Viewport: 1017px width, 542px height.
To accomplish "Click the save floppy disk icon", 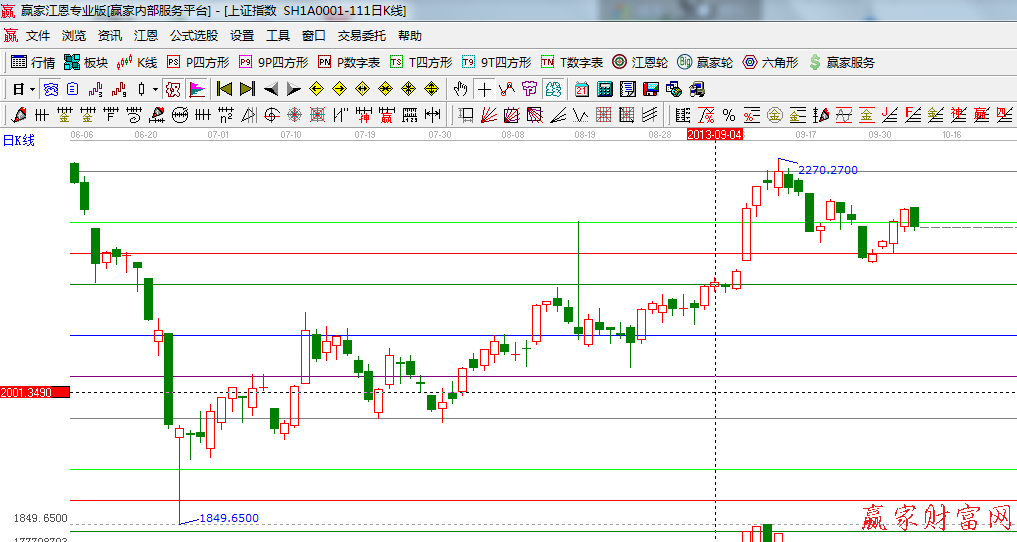I will (x=651, y=89).
